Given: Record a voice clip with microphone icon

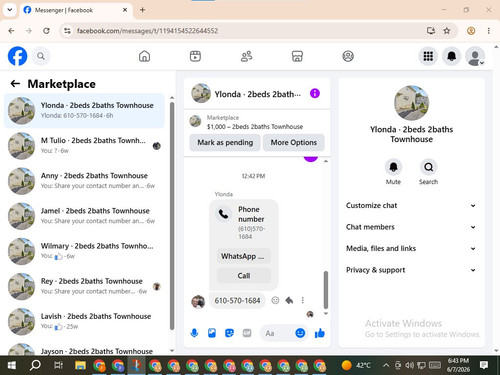Looking at the screenshot, I should (194, 333).
